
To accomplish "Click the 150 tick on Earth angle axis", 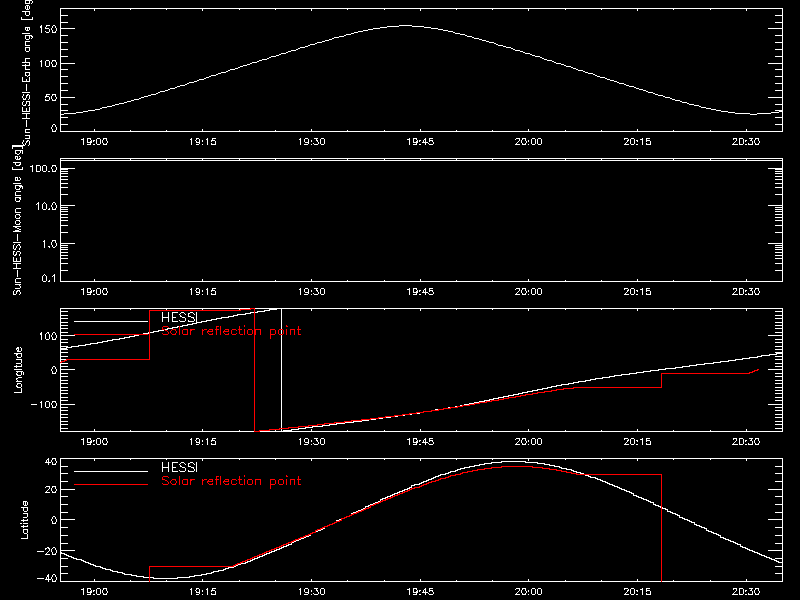I will click(49, 30).
